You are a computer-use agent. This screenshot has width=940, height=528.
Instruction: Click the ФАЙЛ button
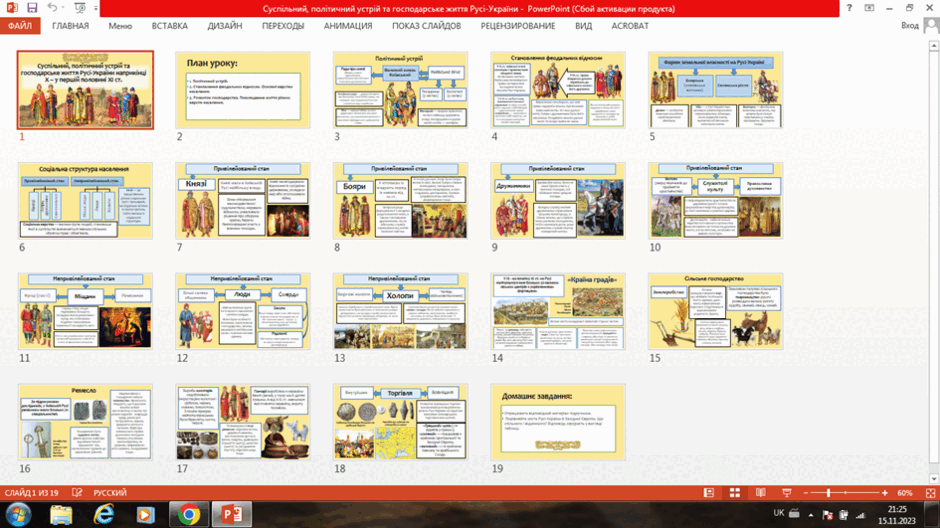pos(20,26)
